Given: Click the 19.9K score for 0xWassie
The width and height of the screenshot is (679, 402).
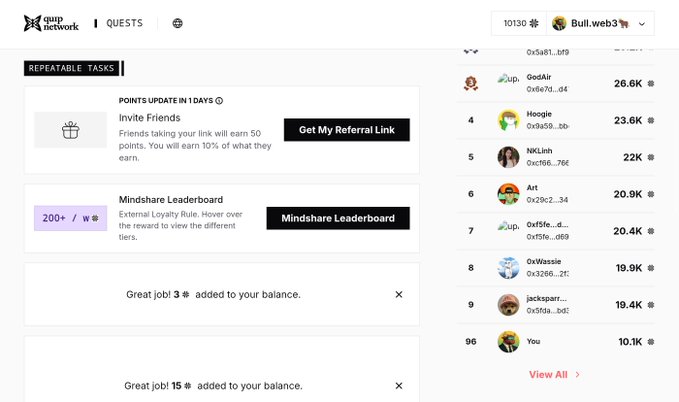Looking at the screenshot, I should click(x=629, y=268).
